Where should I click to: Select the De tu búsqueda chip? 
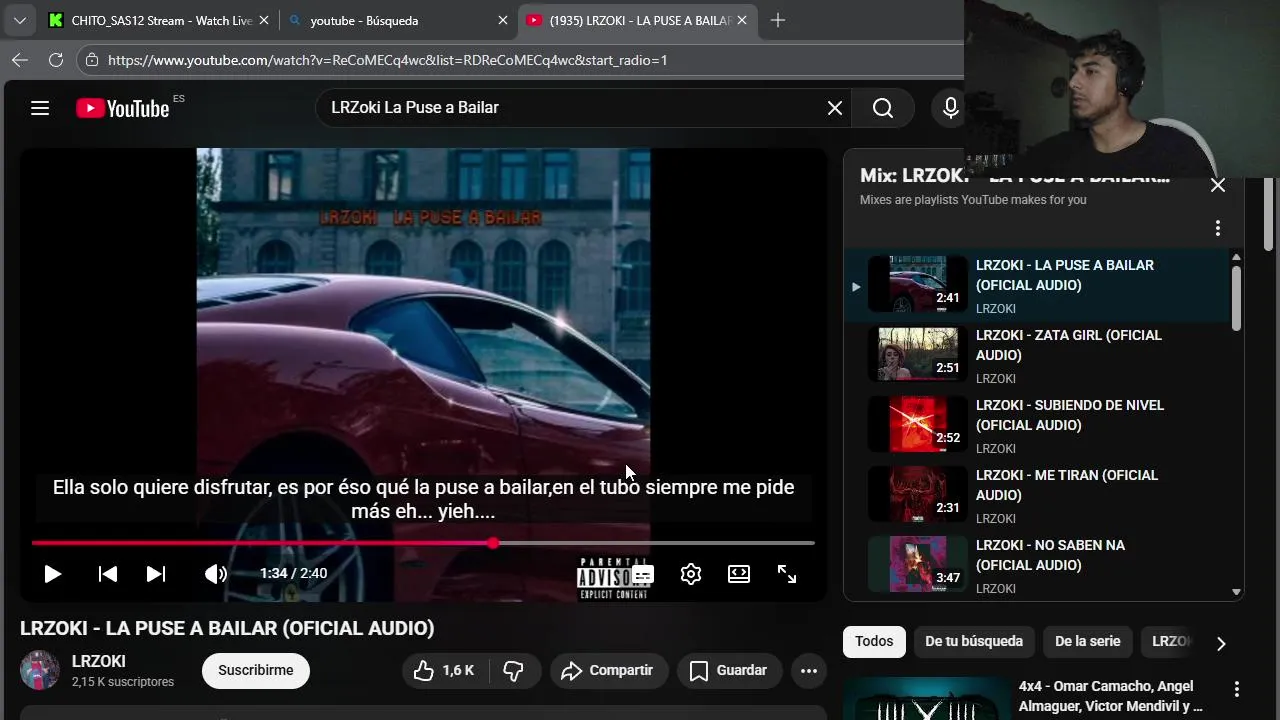click(974, 642)
